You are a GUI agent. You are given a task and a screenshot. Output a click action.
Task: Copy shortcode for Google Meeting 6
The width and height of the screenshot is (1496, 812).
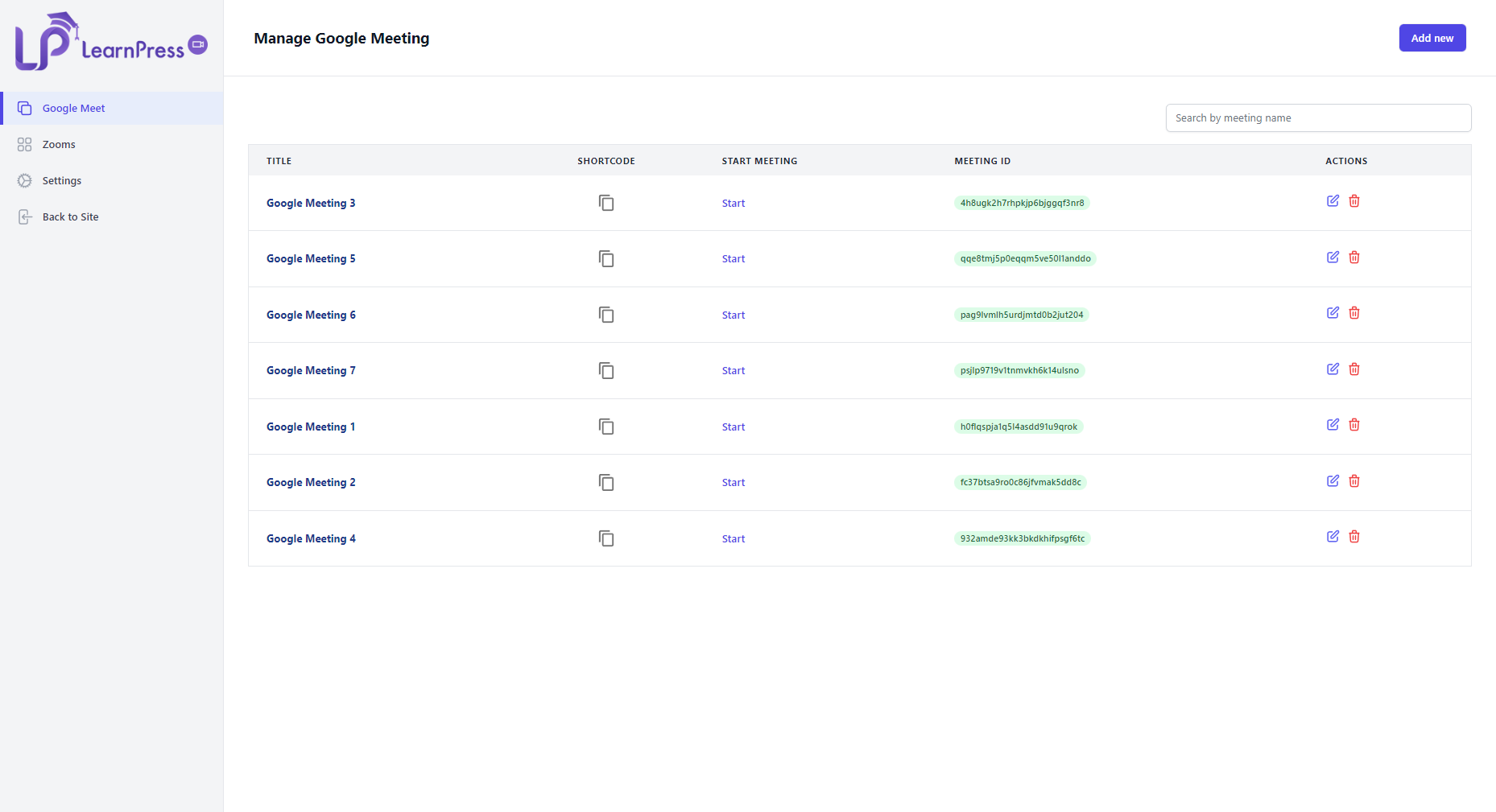click(606, 315)
